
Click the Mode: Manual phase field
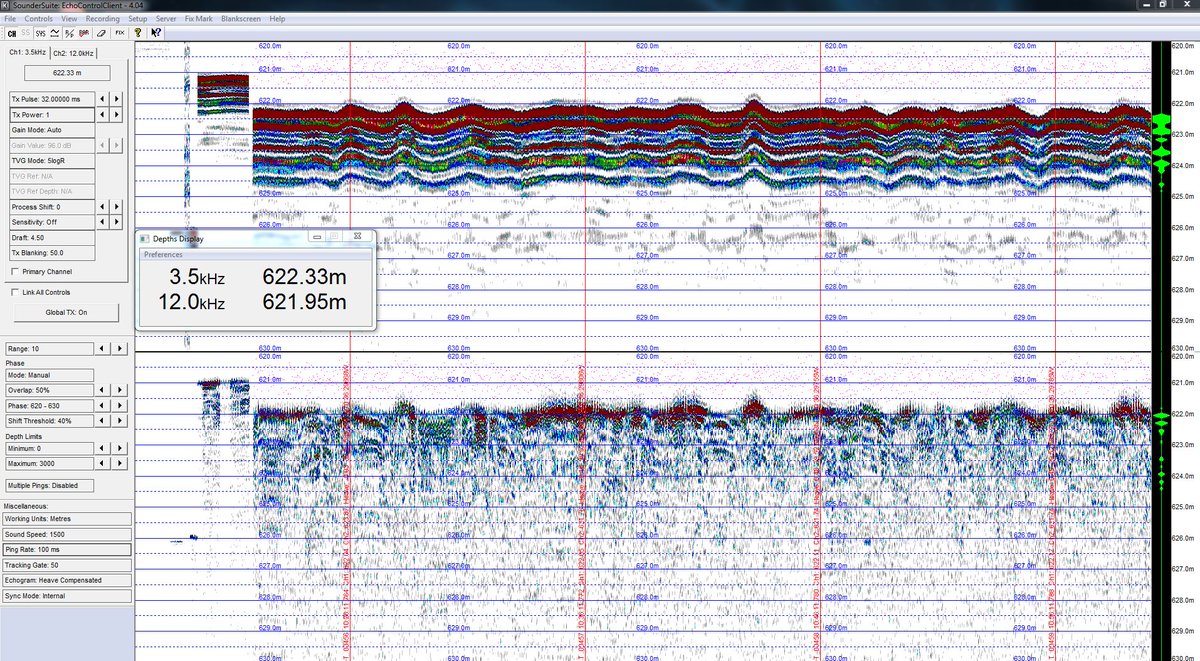(52, 375)
